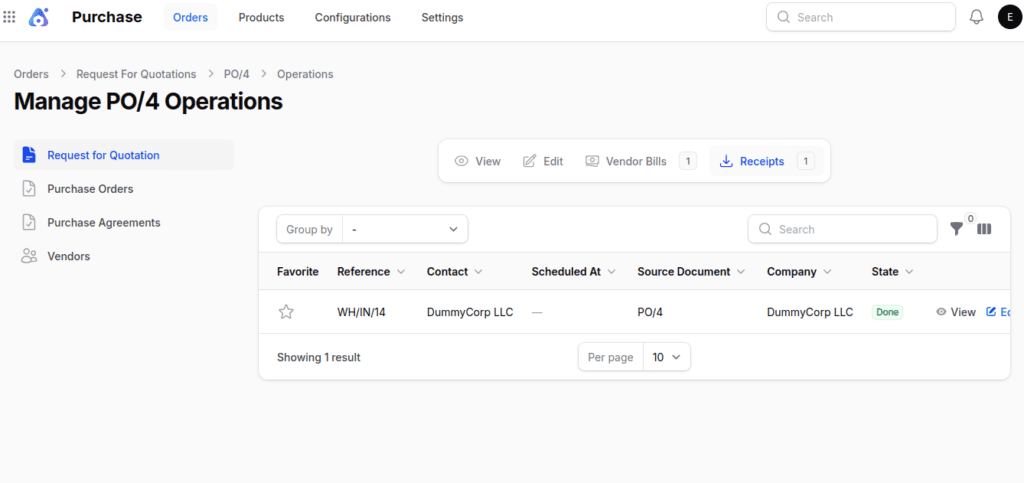Image resolution: width=1024 pixels, height=483 pixels.
Task: Sort by Source Document column arrow
Action: tap(741, 272)
